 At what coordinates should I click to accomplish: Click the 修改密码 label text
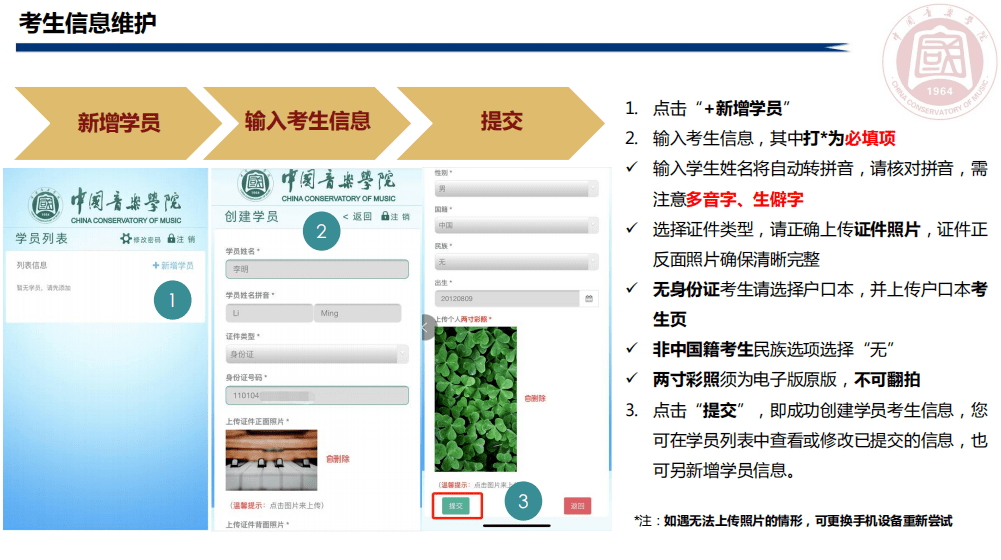(x=147, y=240)
